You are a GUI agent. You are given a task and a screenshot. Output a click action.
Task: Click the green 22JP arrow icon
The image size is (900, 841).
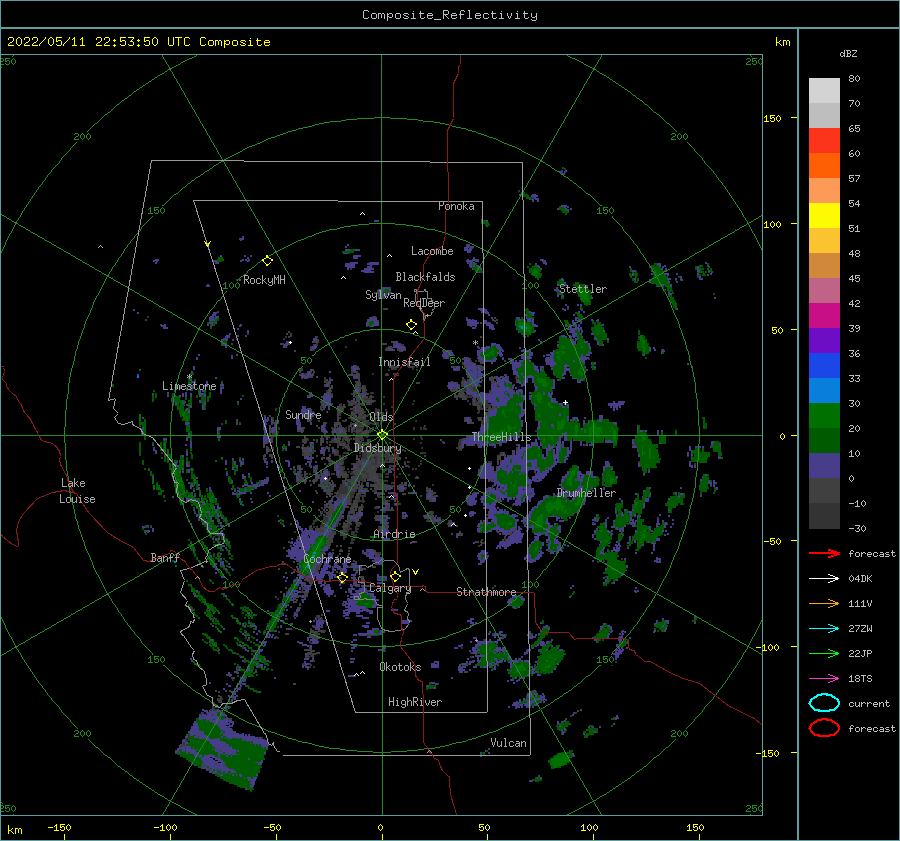pyautogui.click(x=824, y=653)
